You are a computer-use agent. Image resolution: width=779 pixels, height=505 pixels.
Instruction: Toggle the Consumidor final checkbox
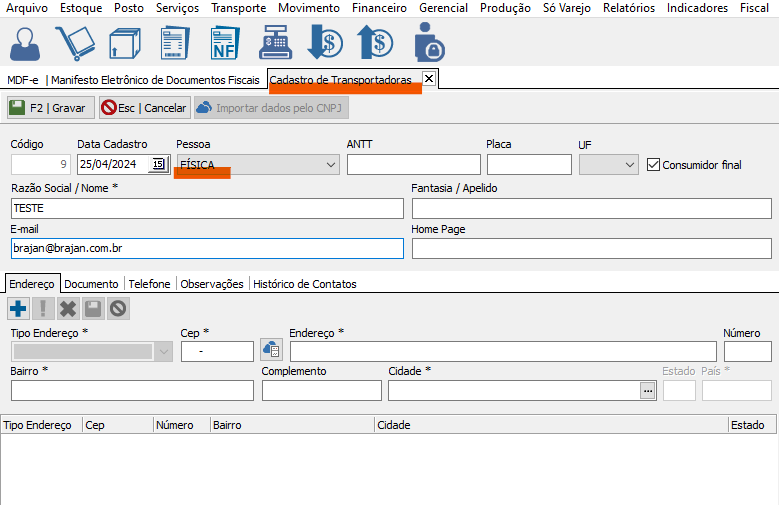click(655, 165)
